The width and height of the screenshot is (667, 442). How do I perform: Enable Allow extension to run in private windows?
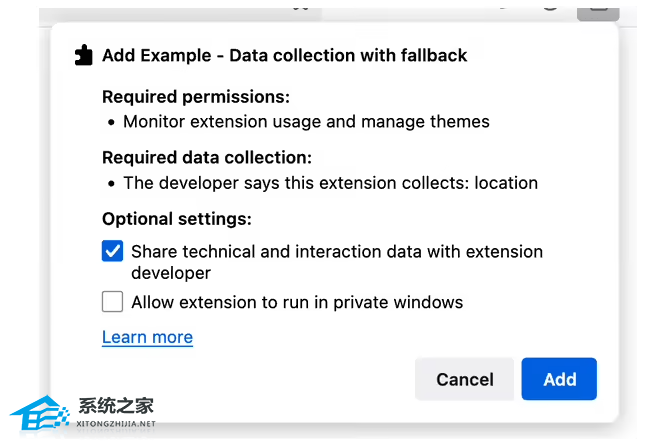click(113, 302)
